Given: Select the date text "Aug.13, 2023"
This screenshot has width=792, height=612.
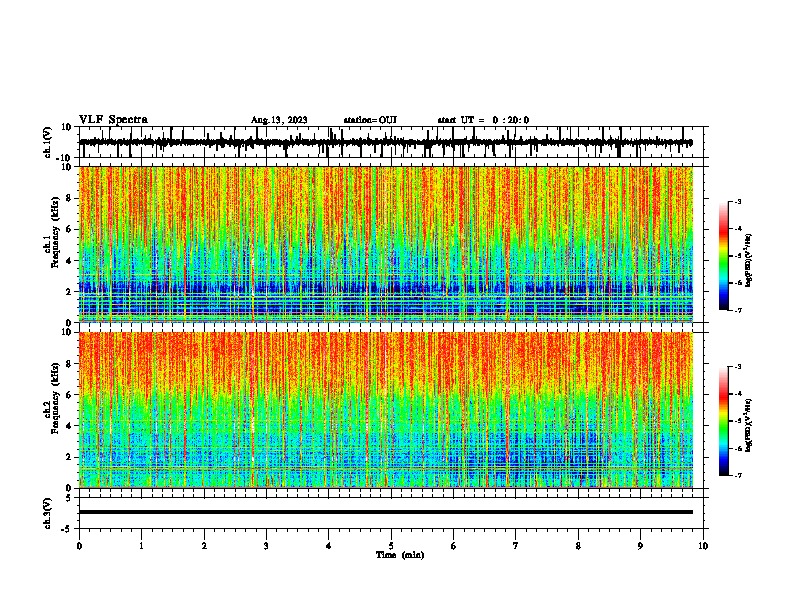Looking at the screenshot, I should tap(279, 120).
